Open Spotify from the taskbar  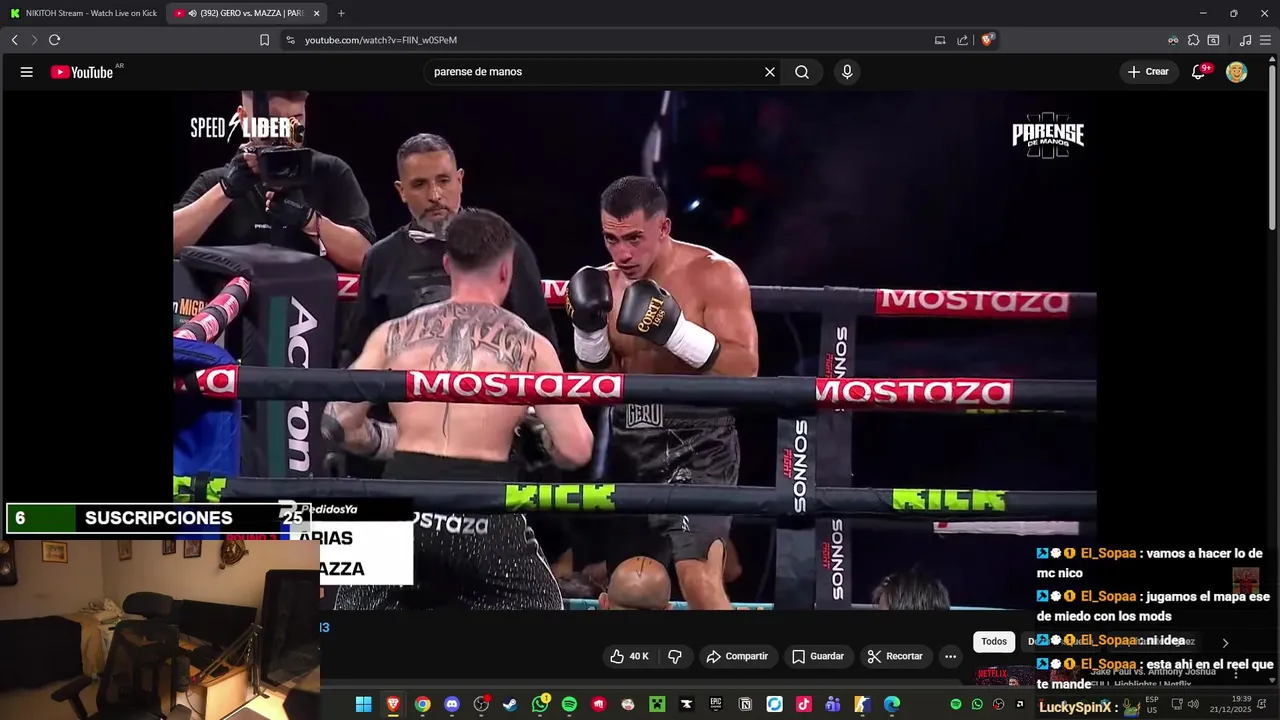pyautogui.click(x=569, y=704)
